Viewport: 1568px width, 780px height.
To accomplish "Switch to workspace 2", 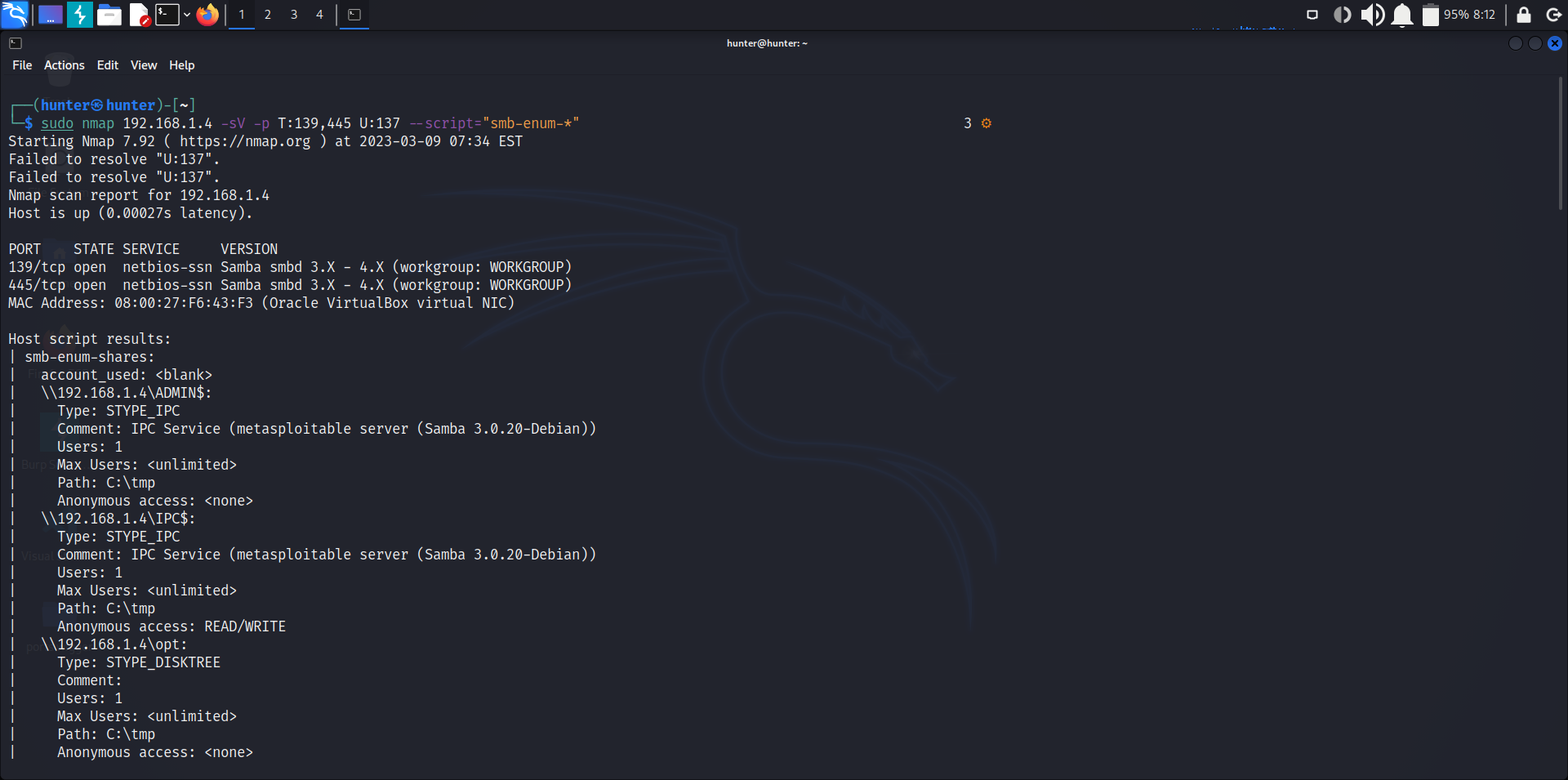I will point(268,15).
